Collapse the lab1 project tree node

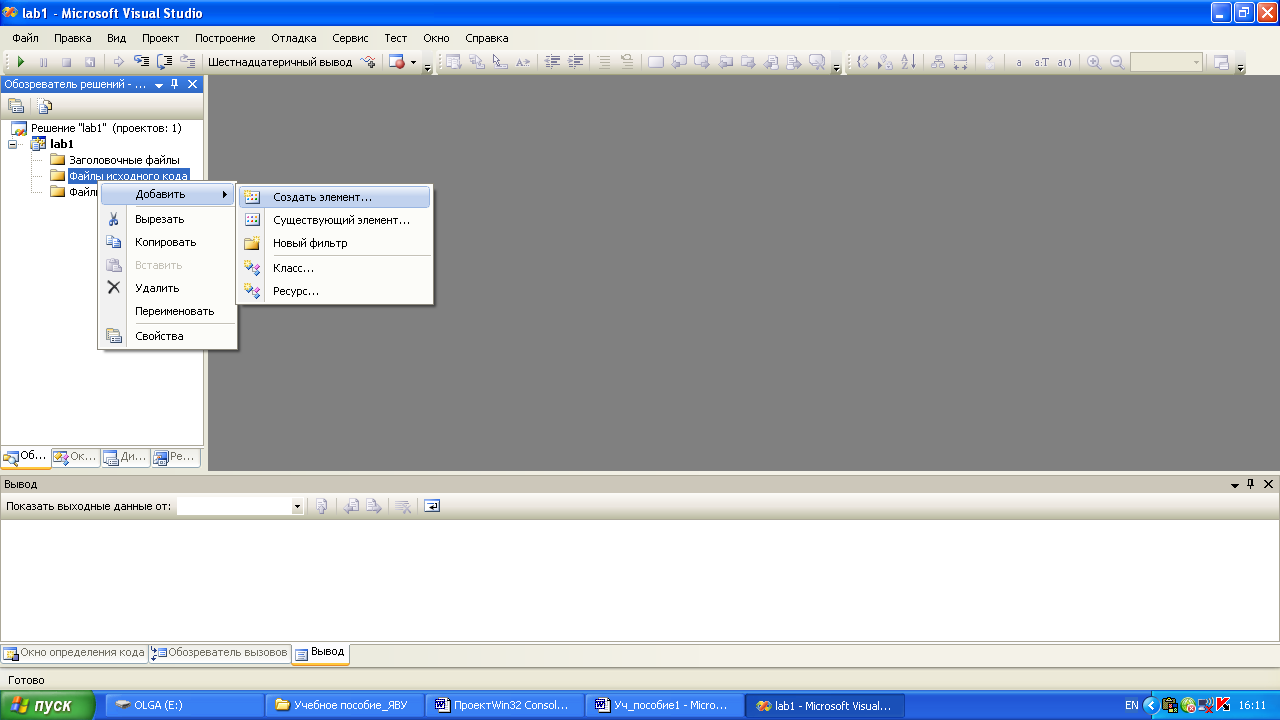pyautogui.click(x=13, y=144)
